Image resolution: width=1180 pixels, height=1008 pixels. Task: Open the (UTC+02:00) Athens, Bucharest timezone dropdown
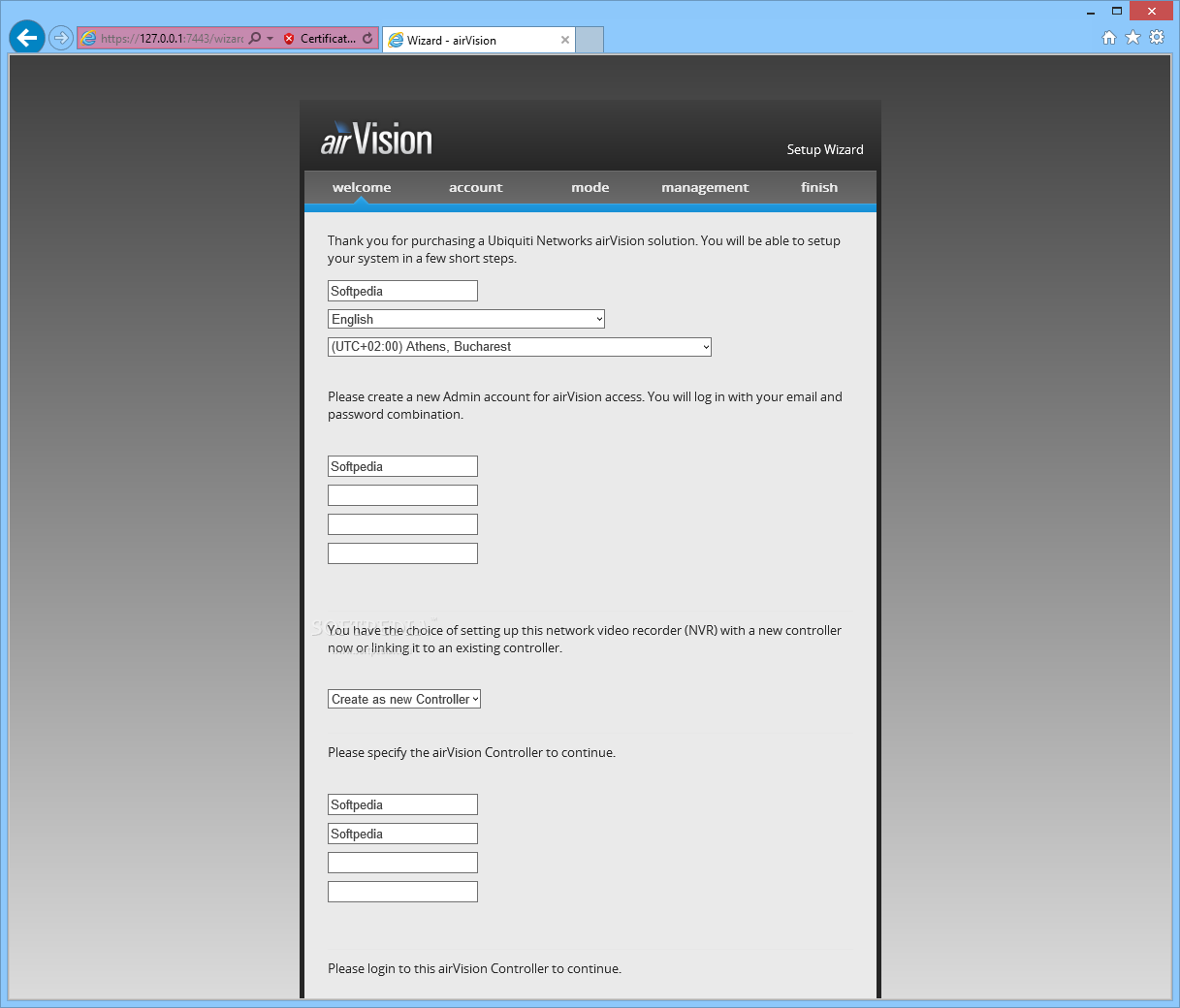click(x=520, y=347)
